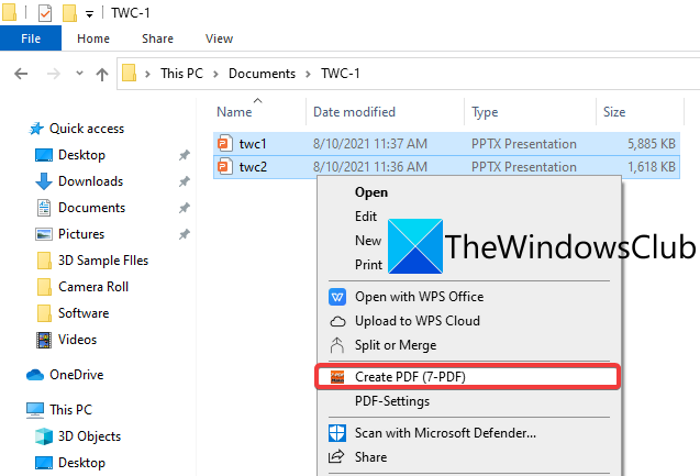Click the WPS Office icon in context menu
This screenshot has height=476, width=700.
pos(337,297)
